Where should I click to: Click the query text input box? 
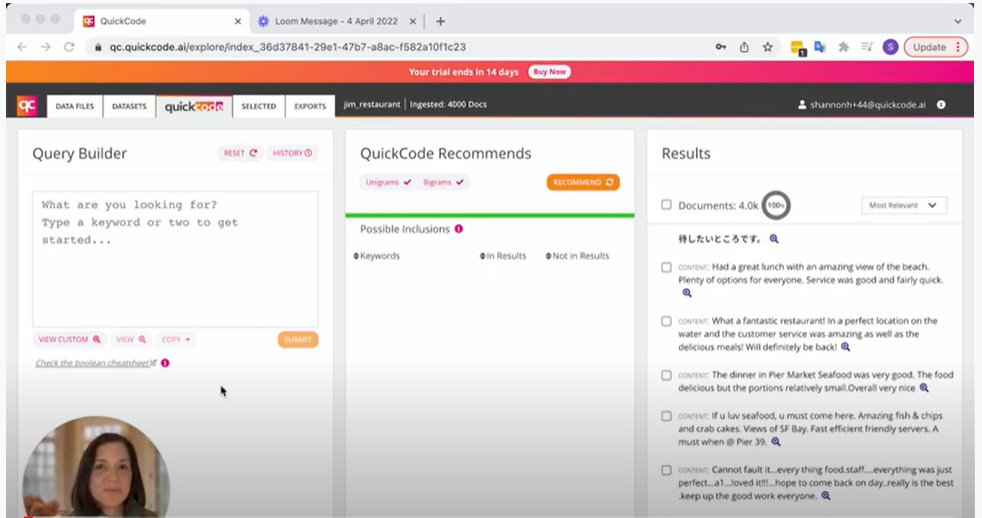click(175, 259)
